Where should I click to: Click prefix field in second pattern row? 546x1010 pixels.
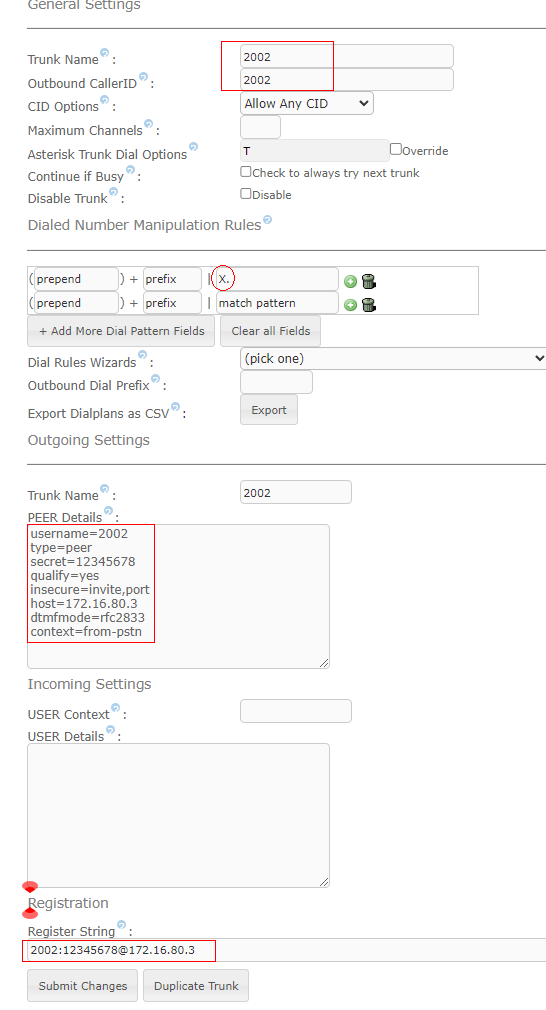click(x=172, y=303)
